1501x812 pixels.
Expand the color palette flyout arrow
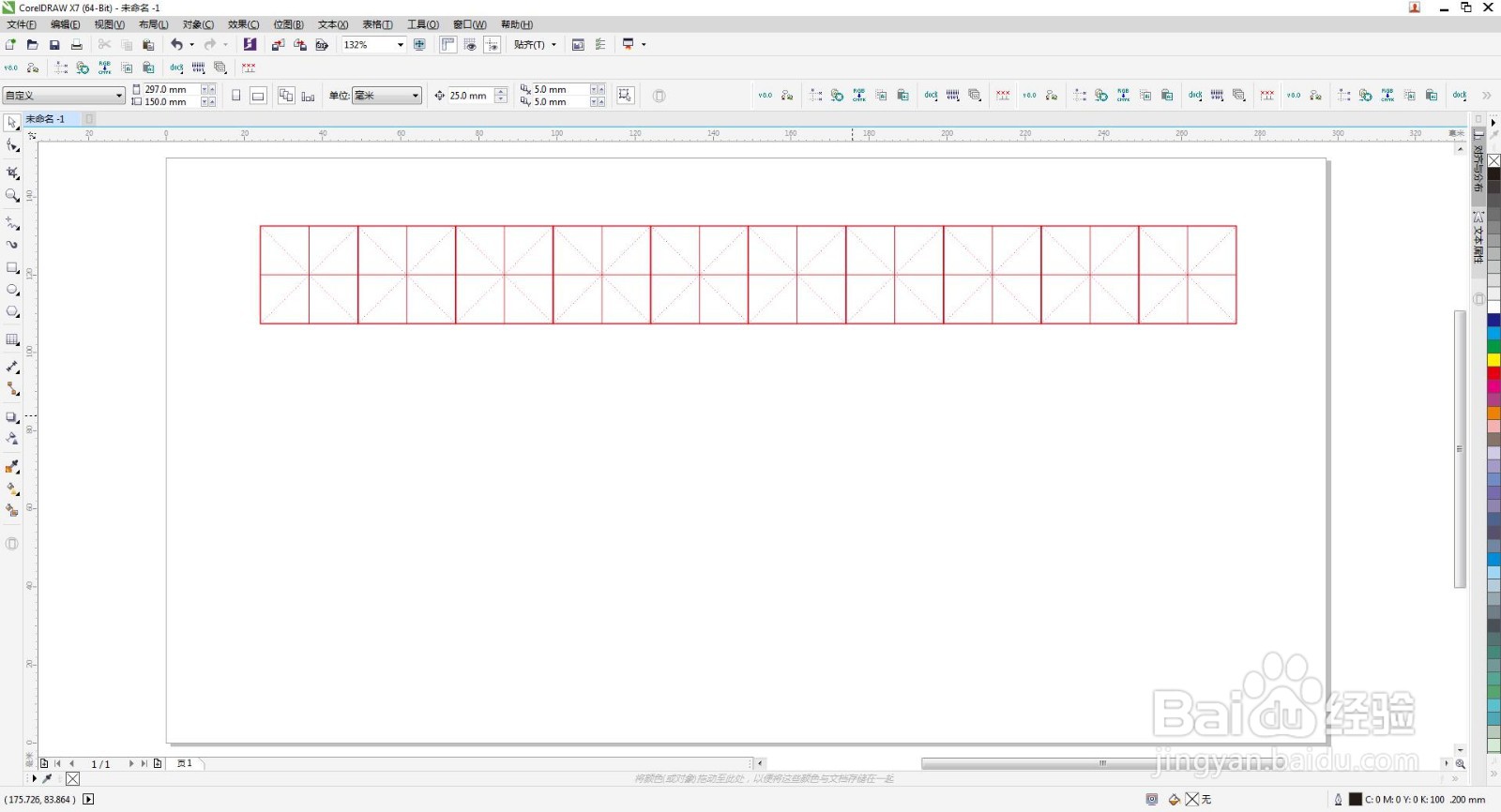[x=1493, y=123]
